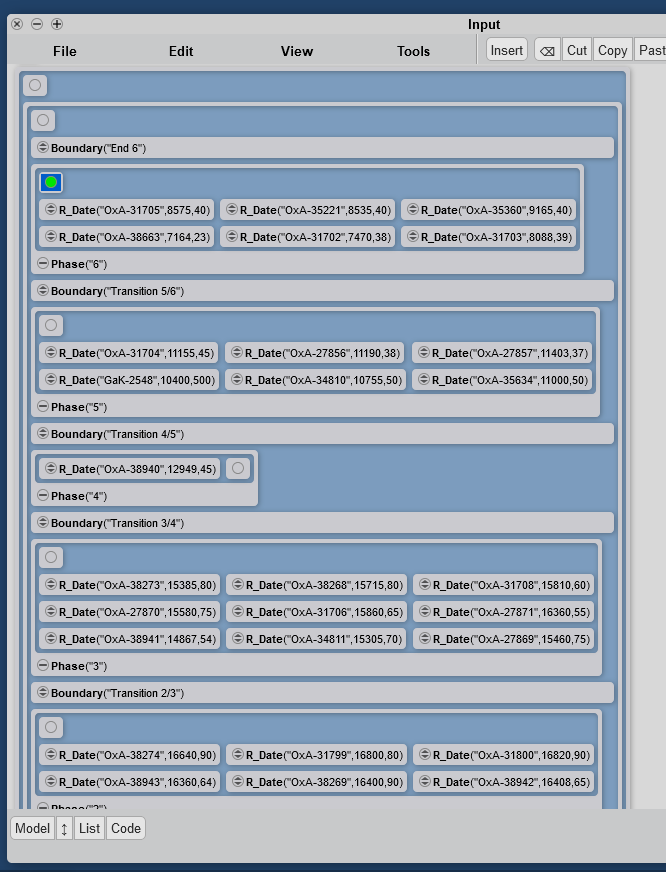Click the R_Date OxA-27856 entry

tap(315, 353)
